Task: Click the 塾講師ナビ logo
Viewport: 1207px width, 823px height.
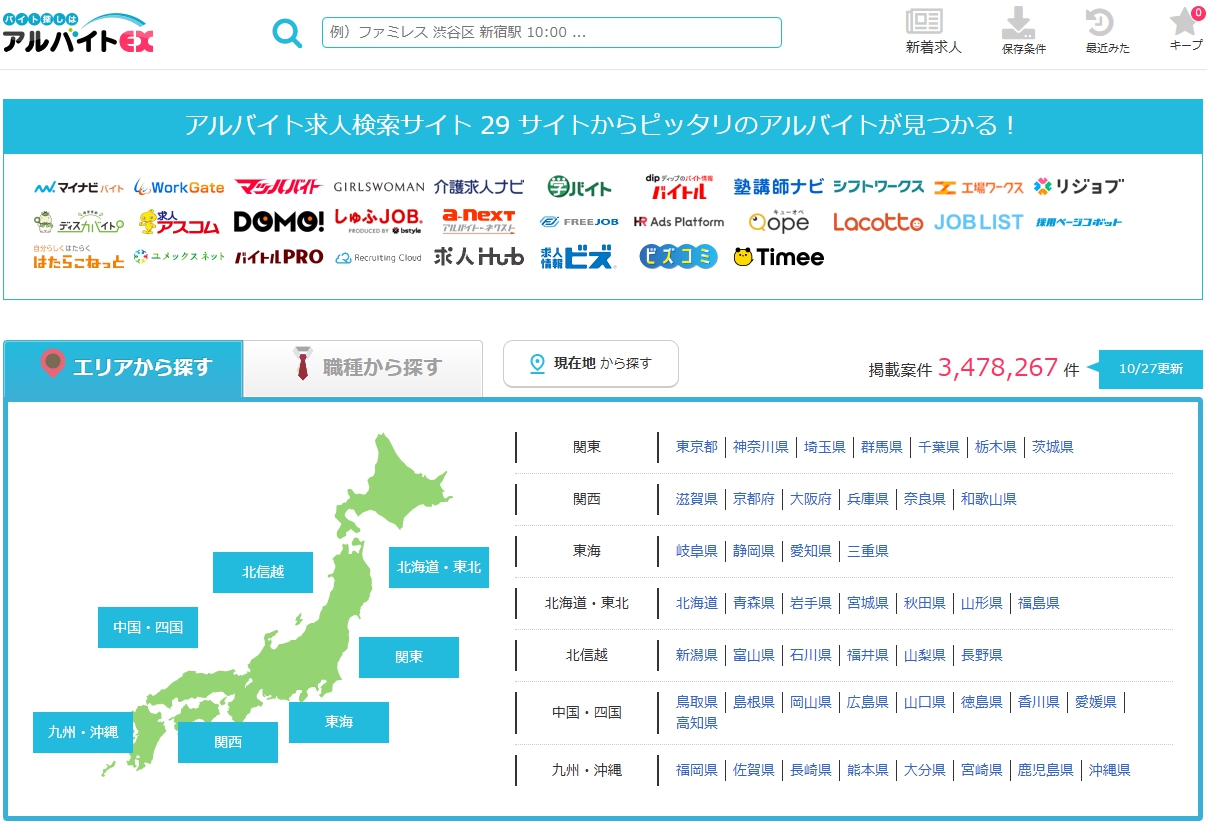Action: [779, 187]
